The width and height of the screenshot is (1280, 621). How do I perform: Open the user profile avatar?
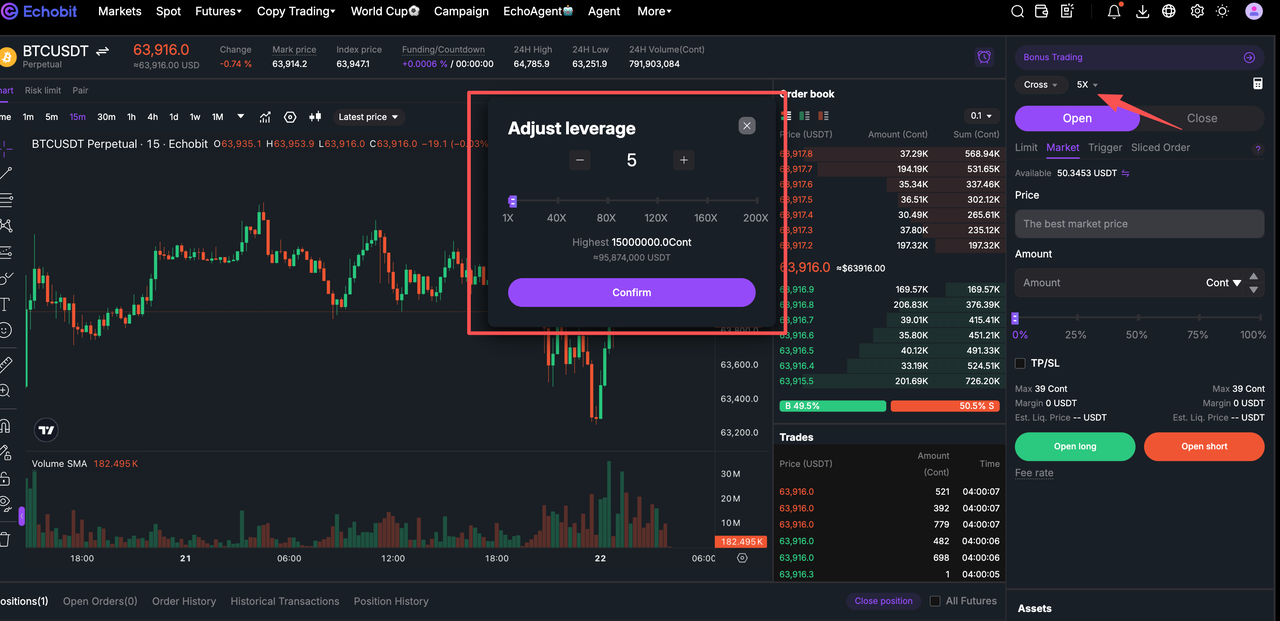pos(1254,12)
